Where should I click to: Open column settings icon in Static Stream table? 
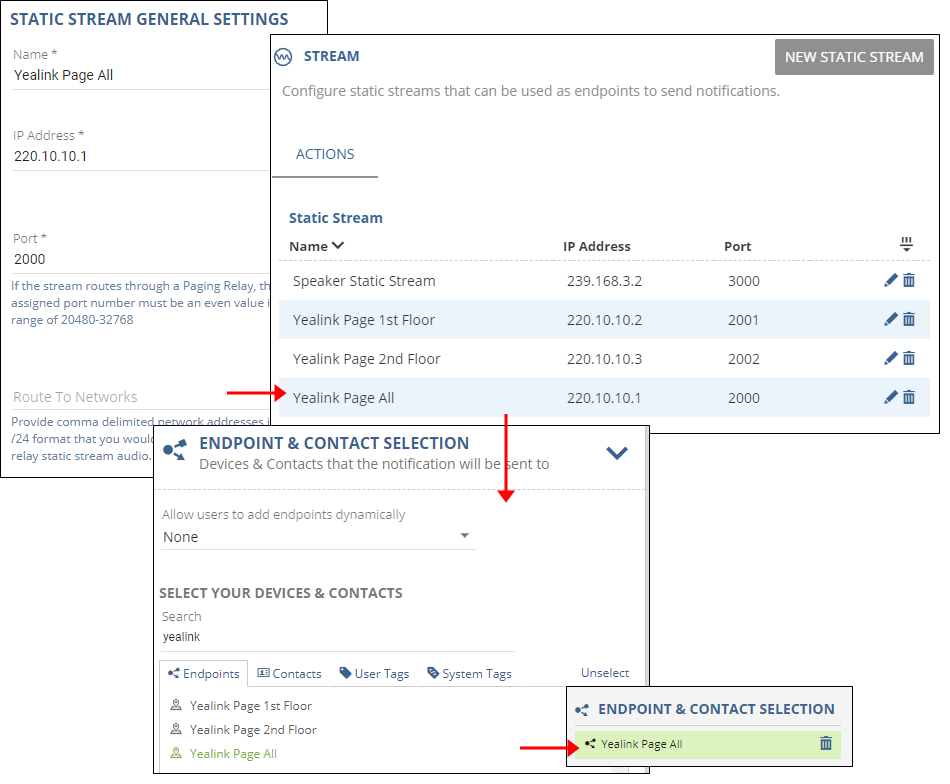click(x=906, y=244)
